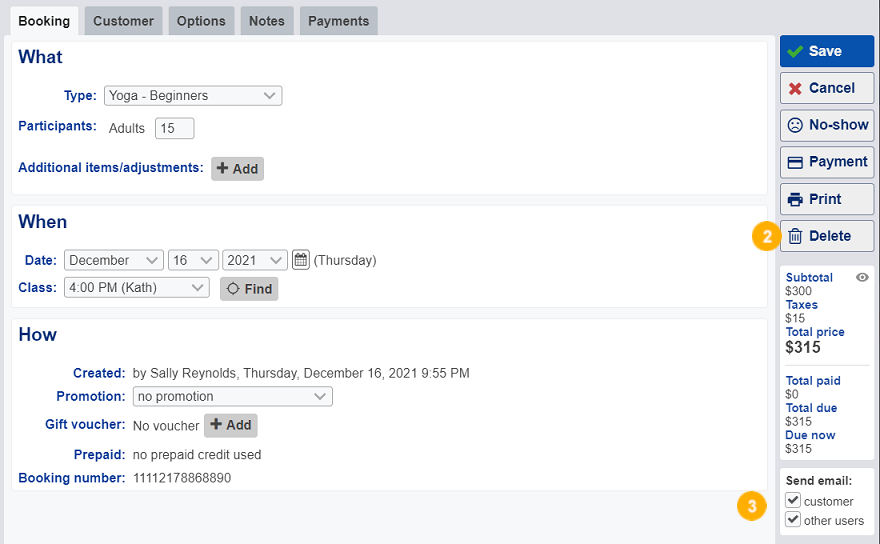Screen dimensions: 880x544
Task: Click the Created by Sally Reynolds text
Action: coord(301,373)
